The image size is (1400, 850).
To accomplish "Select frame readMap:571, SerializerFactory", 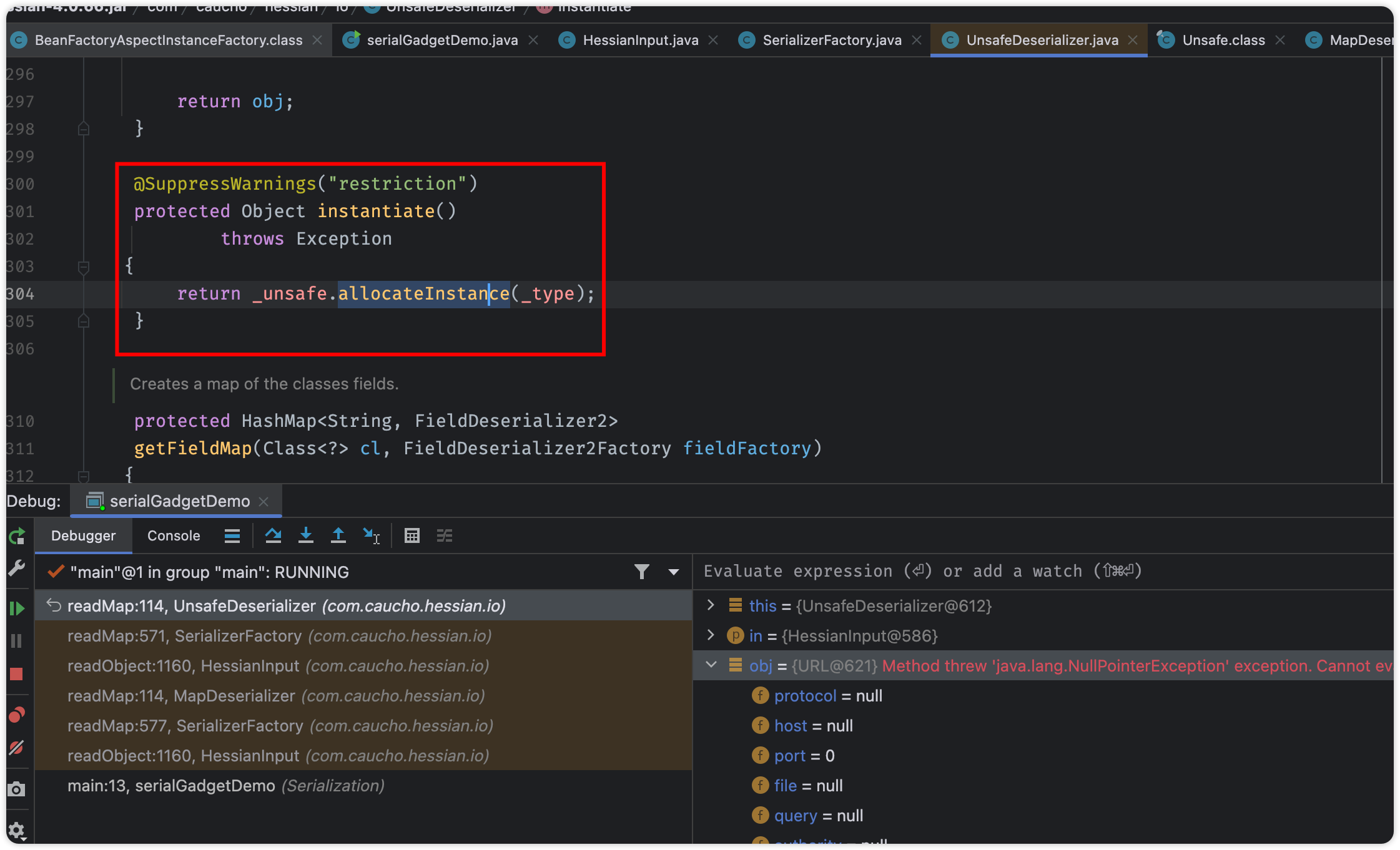I will point(363,635).
